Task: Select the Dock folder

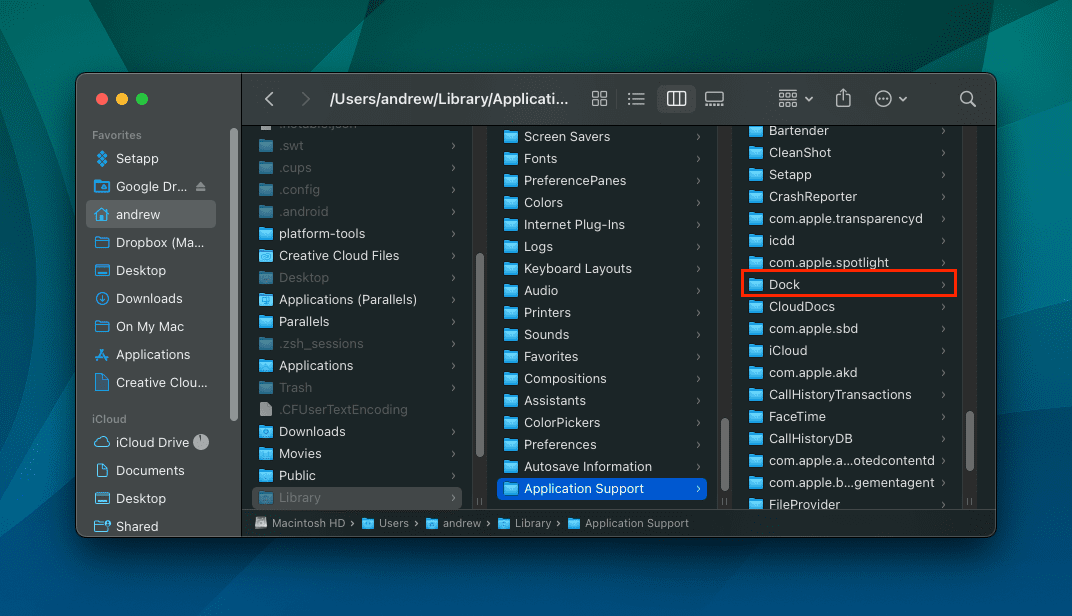Action: pos(848,284)
